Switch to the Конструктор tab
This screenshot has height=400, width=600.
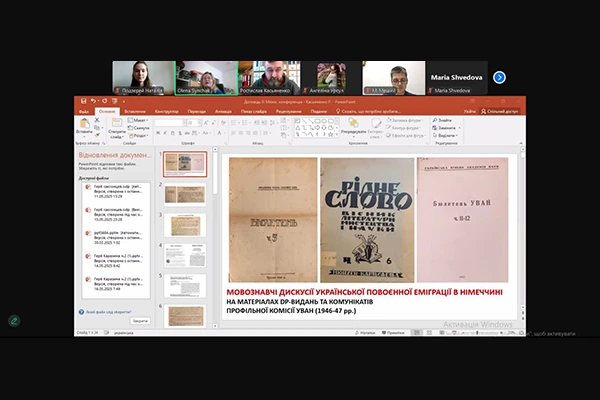click(x=166, y=111)
